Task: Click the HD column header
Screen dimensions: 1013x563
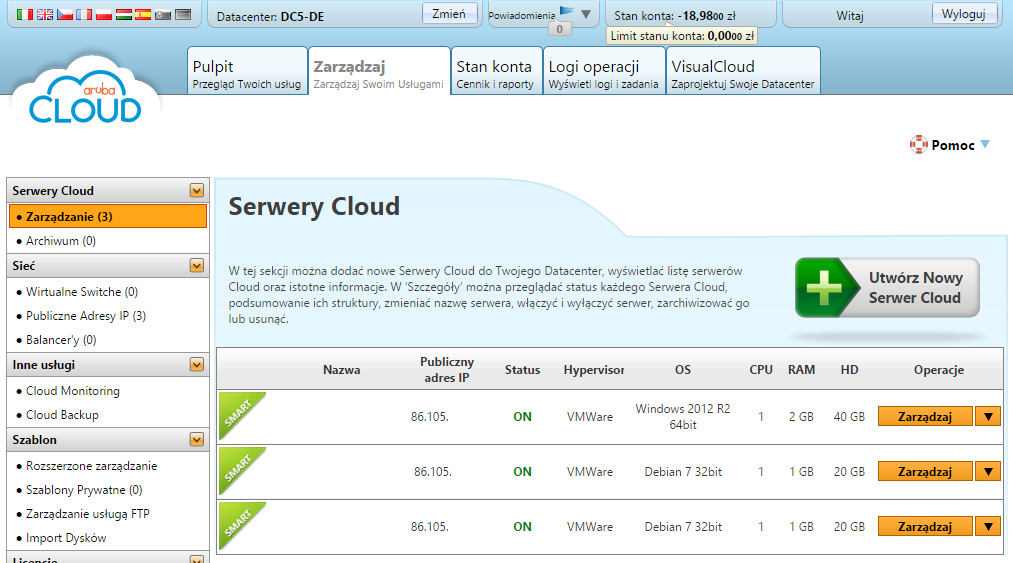Action: click(850, 370)
